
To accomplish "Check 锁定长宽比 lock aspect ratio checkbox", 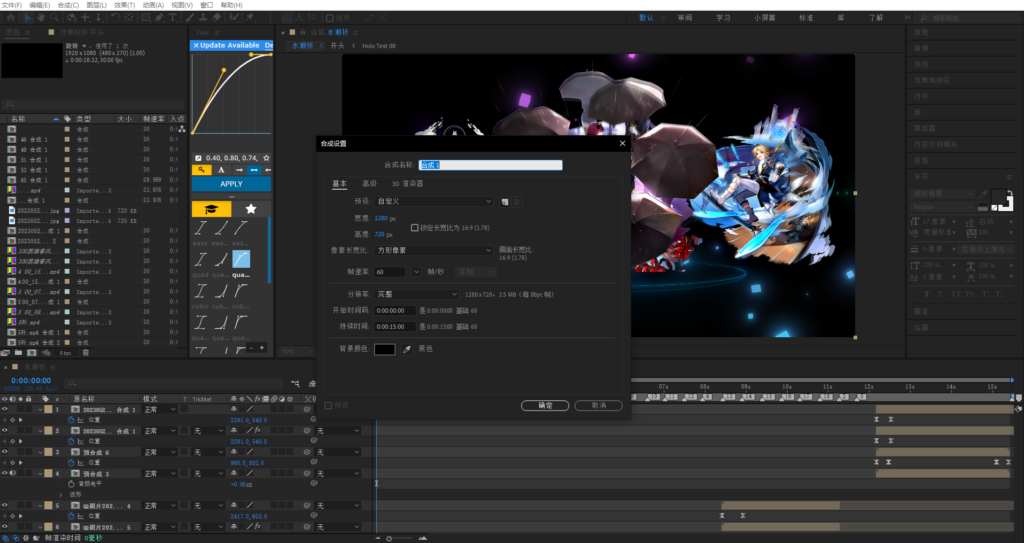I will 414,227.
